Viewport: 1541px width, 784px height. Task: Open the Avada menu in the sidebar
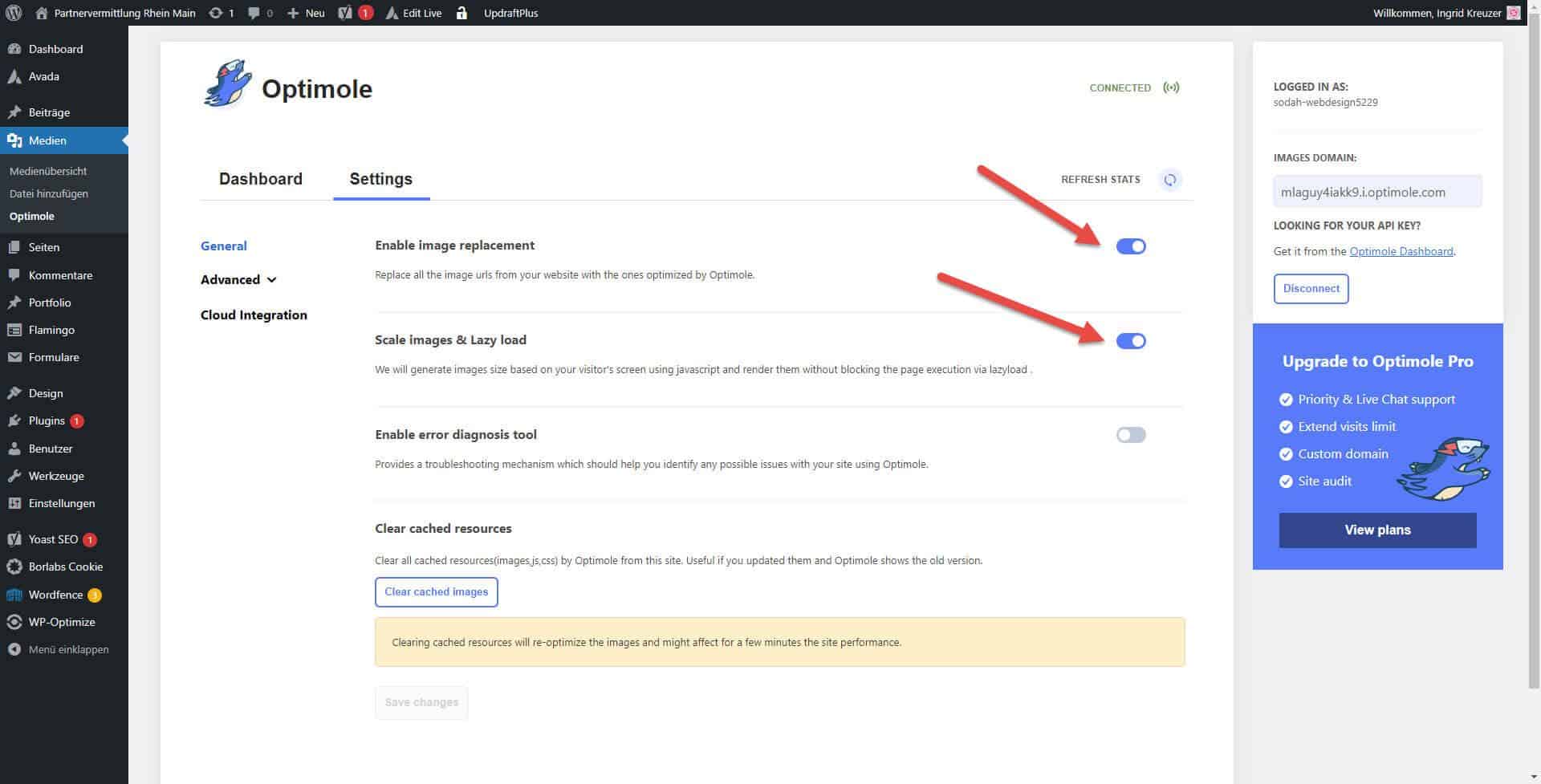[x=43, y=76]
